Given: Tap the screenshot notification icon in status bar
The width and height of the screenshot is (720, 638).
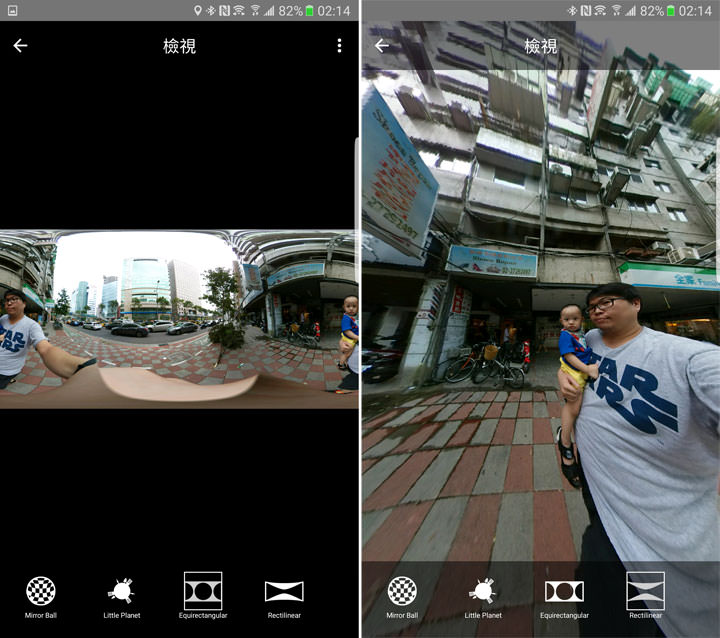Looking at the screenshot, I should click(12, 10).
